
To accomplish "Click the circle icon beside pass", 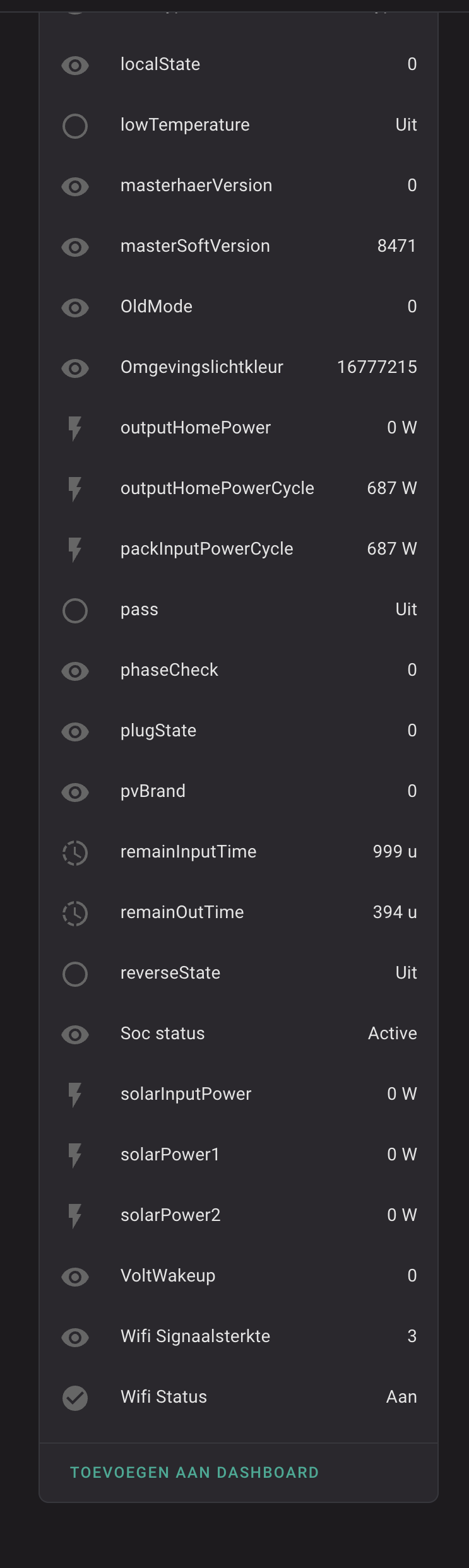I will (x=75, y=610).
